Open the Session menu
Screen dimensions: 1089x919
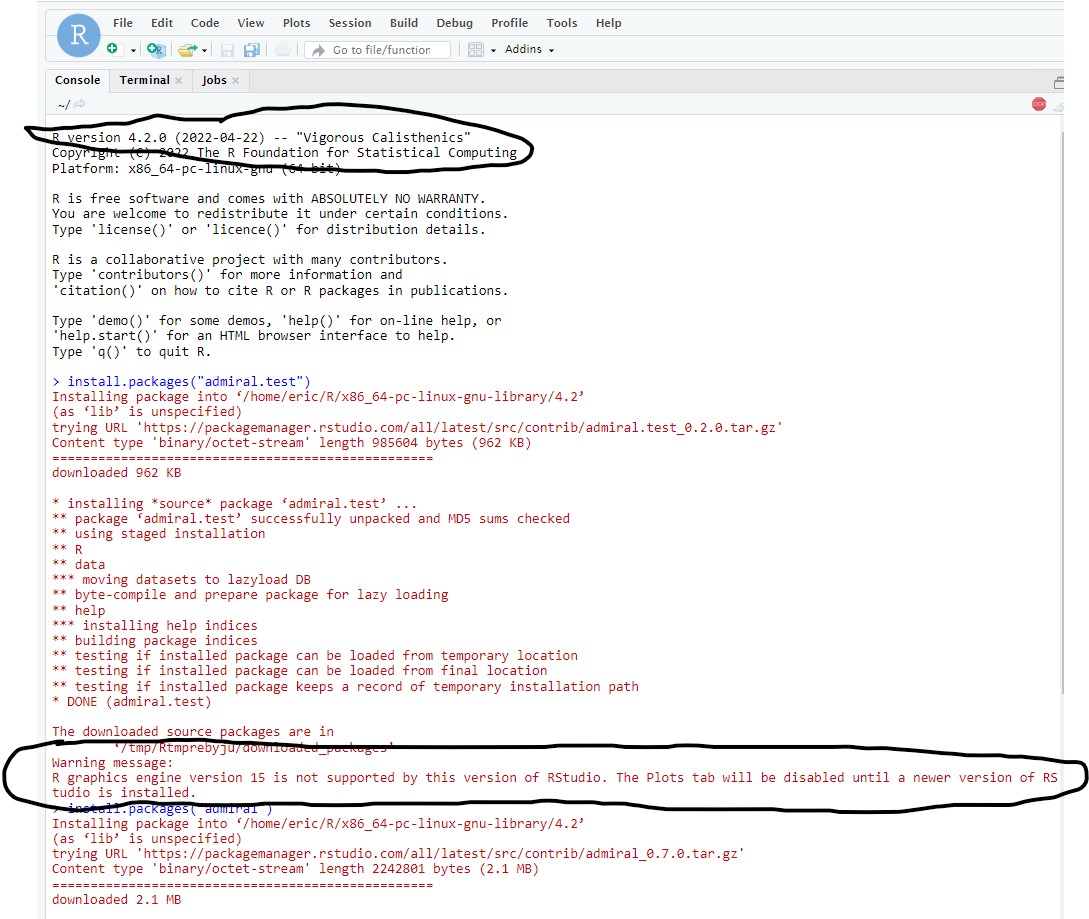click(349, 22)
